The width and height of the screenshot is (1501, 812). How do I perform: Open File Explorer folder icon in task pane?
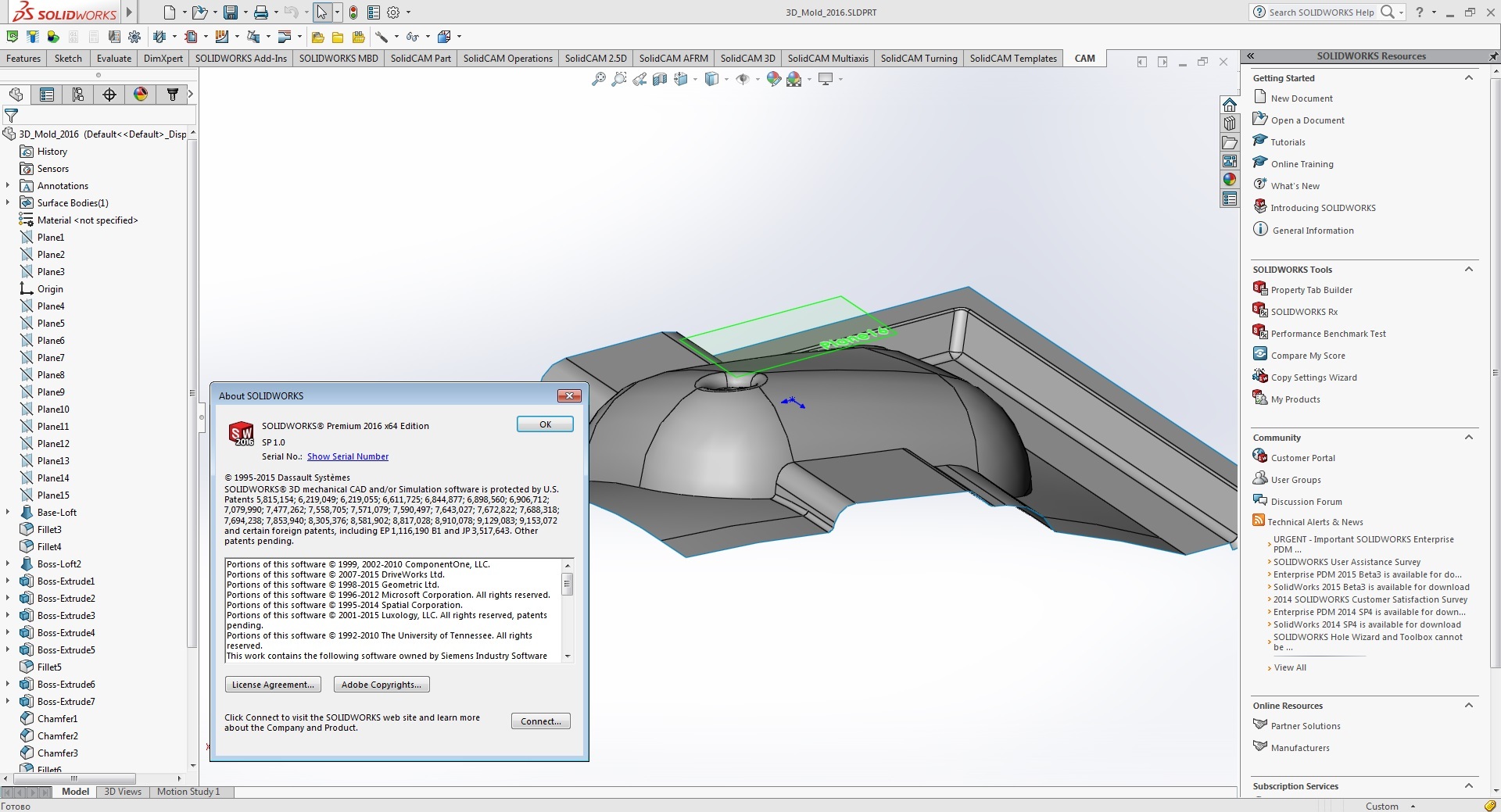[x=1230, y=142]
